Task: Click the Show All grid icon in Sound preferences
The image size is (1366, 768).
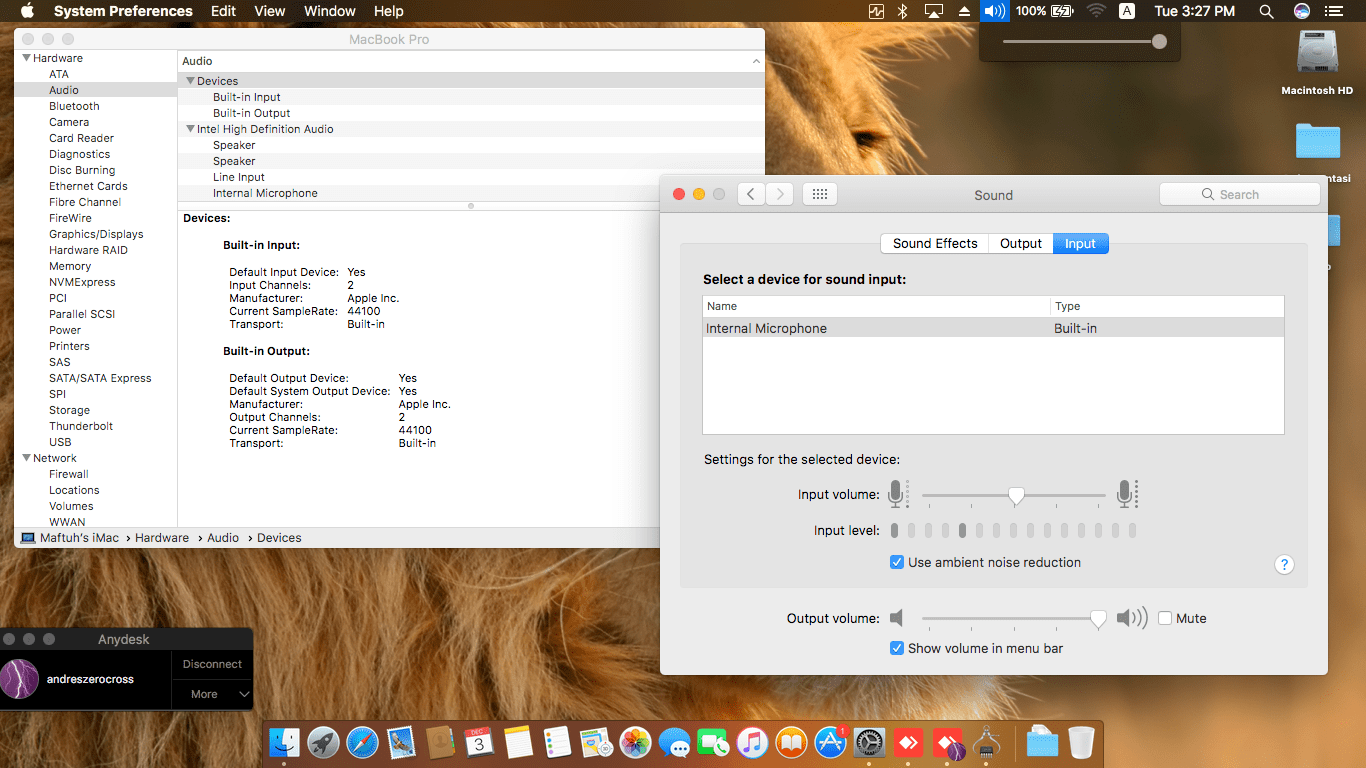Action: tap(819, 193)
